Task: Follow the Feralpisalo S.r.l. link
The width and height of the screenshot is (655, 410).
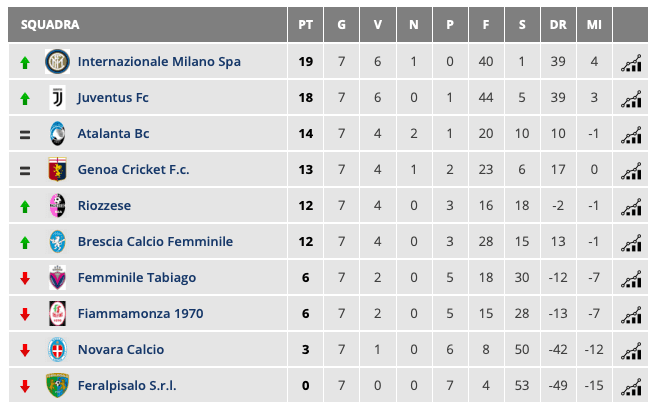Action: (126, 386)
